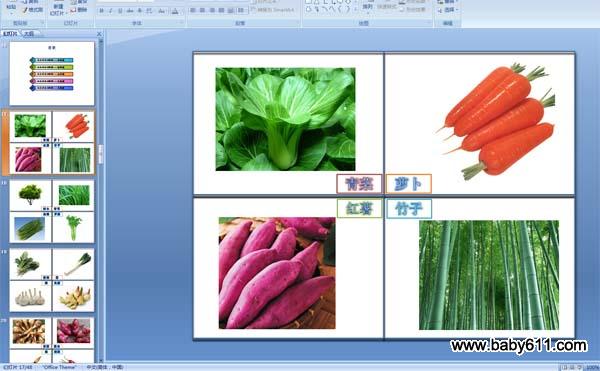Image resolution: width=600 pixels, height=371 pixels.
Task: Switch to the Outline (大纲) pane tab
Action: point(29,34)
